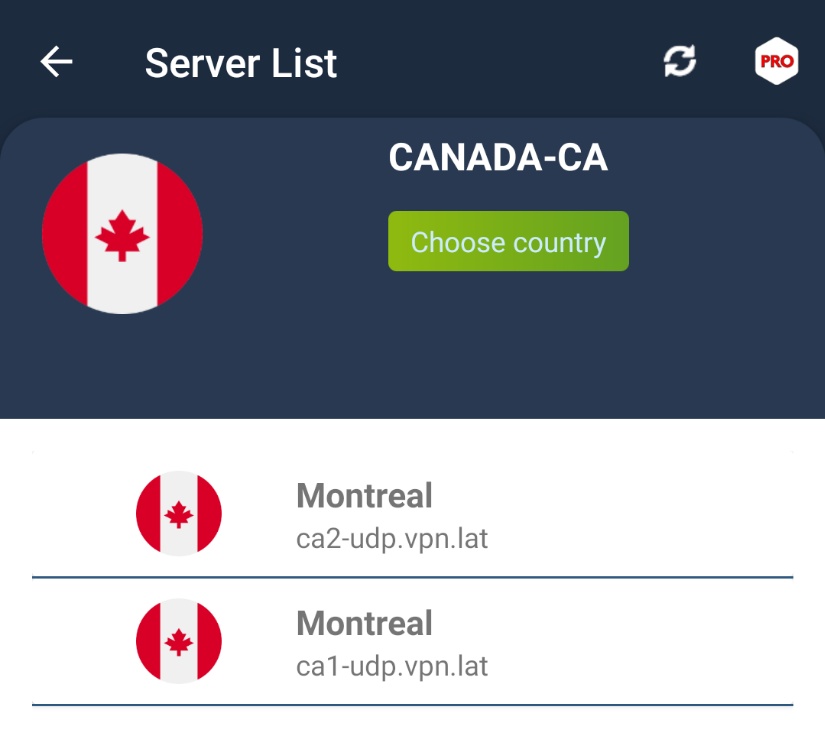Tap the maple leaf on the ca2-udp flag
The height and width of the screenshot is (746, 825).
(x=179, y=515)
